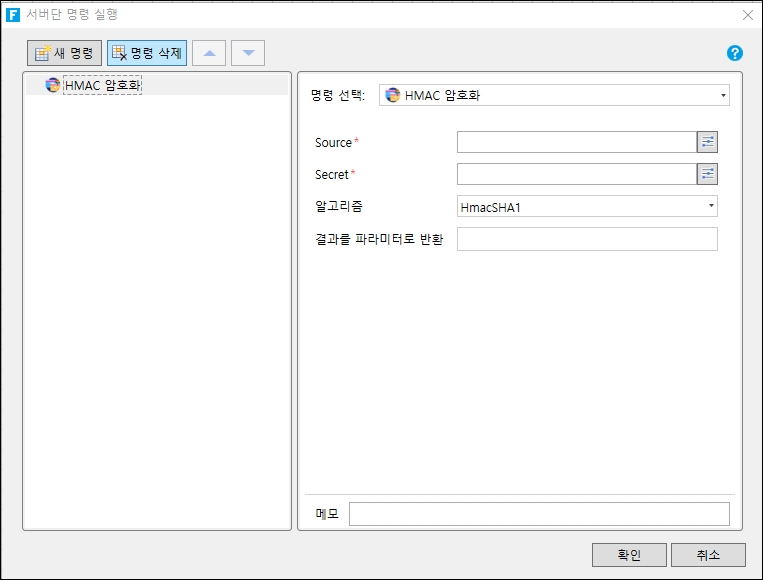Click the binding icon next to Secret field
This screenshot has height=580, width=763.
707,174
